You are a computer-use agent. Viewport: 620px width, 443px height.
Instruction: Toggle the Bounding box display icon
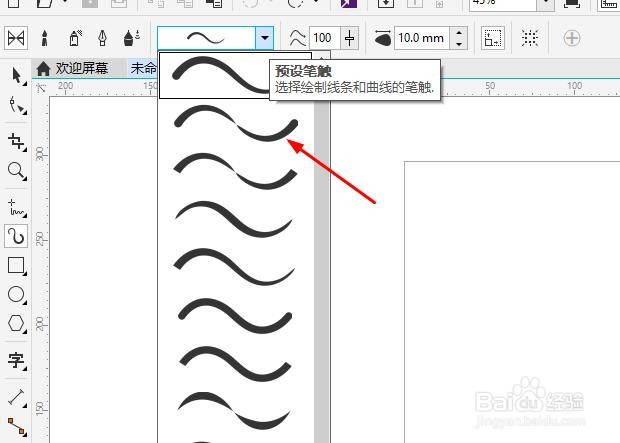[529, 38]
